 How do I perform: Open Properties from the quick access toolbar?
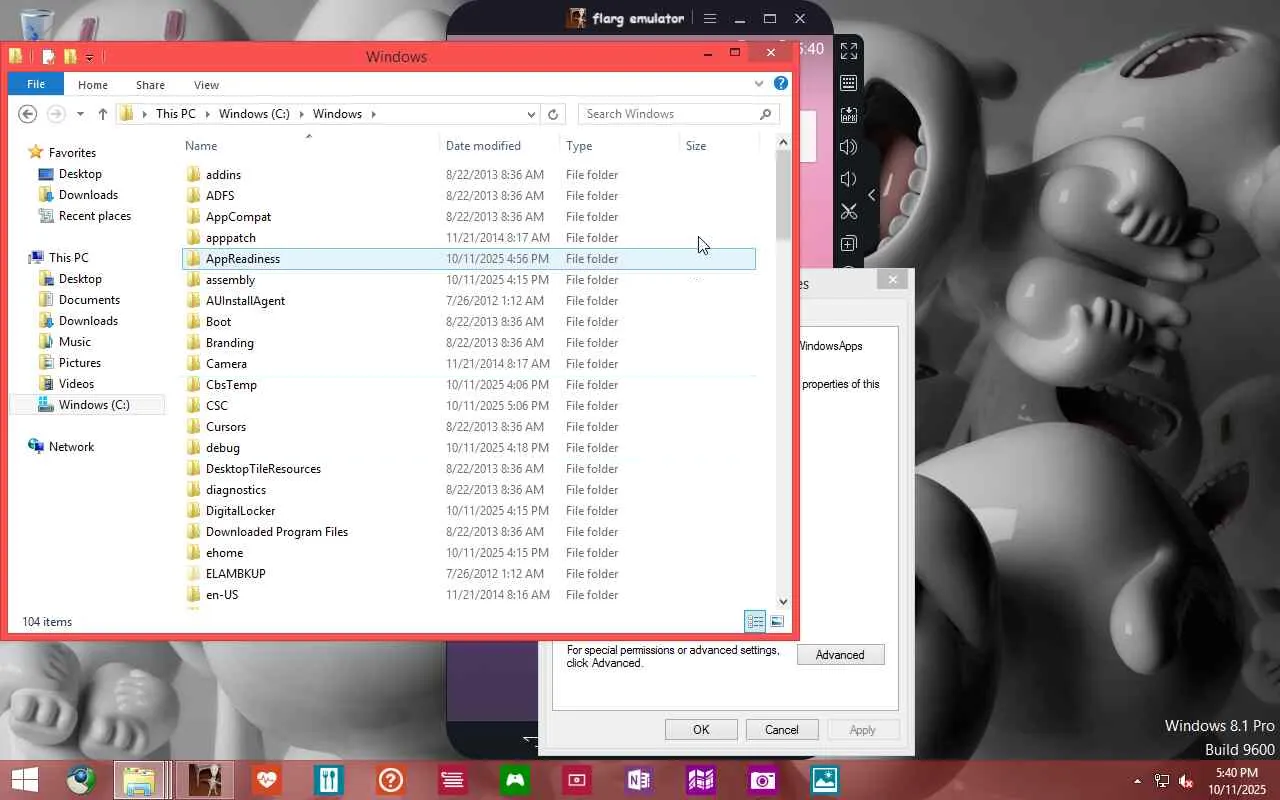tap(48, 56)
